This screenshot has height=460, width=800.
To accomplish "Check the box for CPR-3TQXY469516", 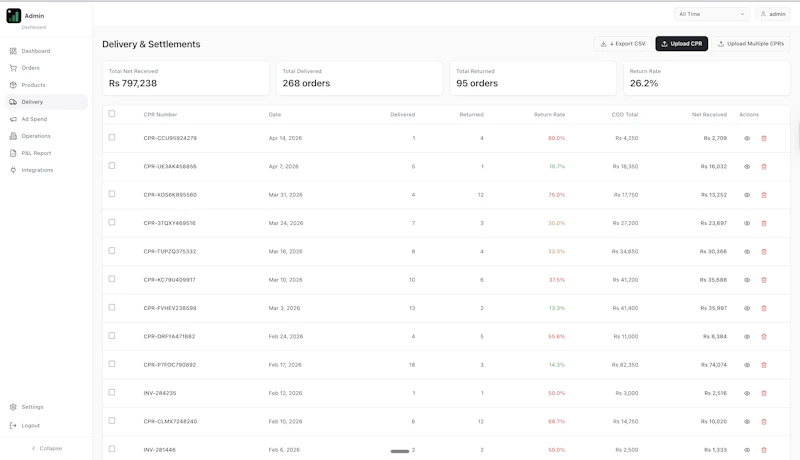I will tap(112, 222).
